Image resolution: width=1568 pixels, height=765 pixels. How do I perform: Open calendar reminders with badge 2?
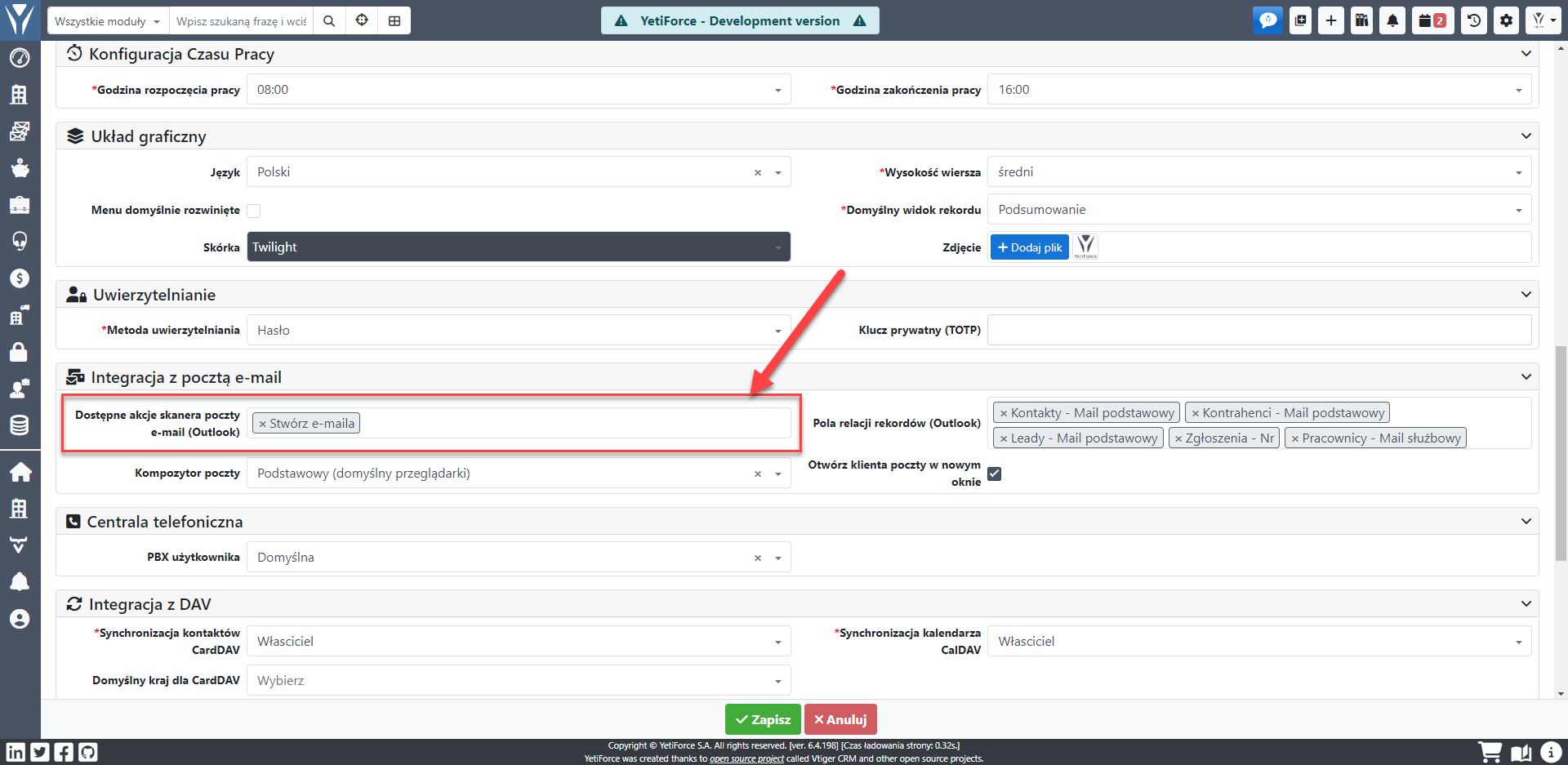[x=1432, y=20]
